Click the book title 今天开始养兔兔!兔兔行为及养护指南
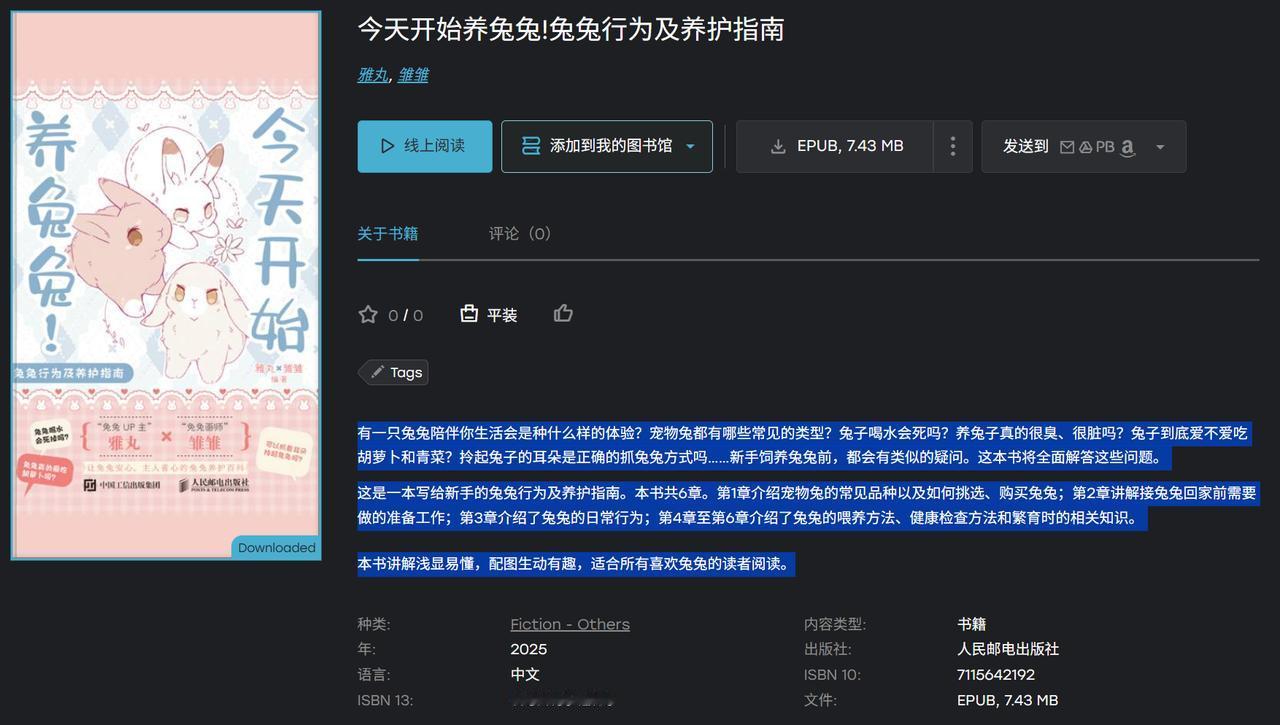 pos(571,29)
